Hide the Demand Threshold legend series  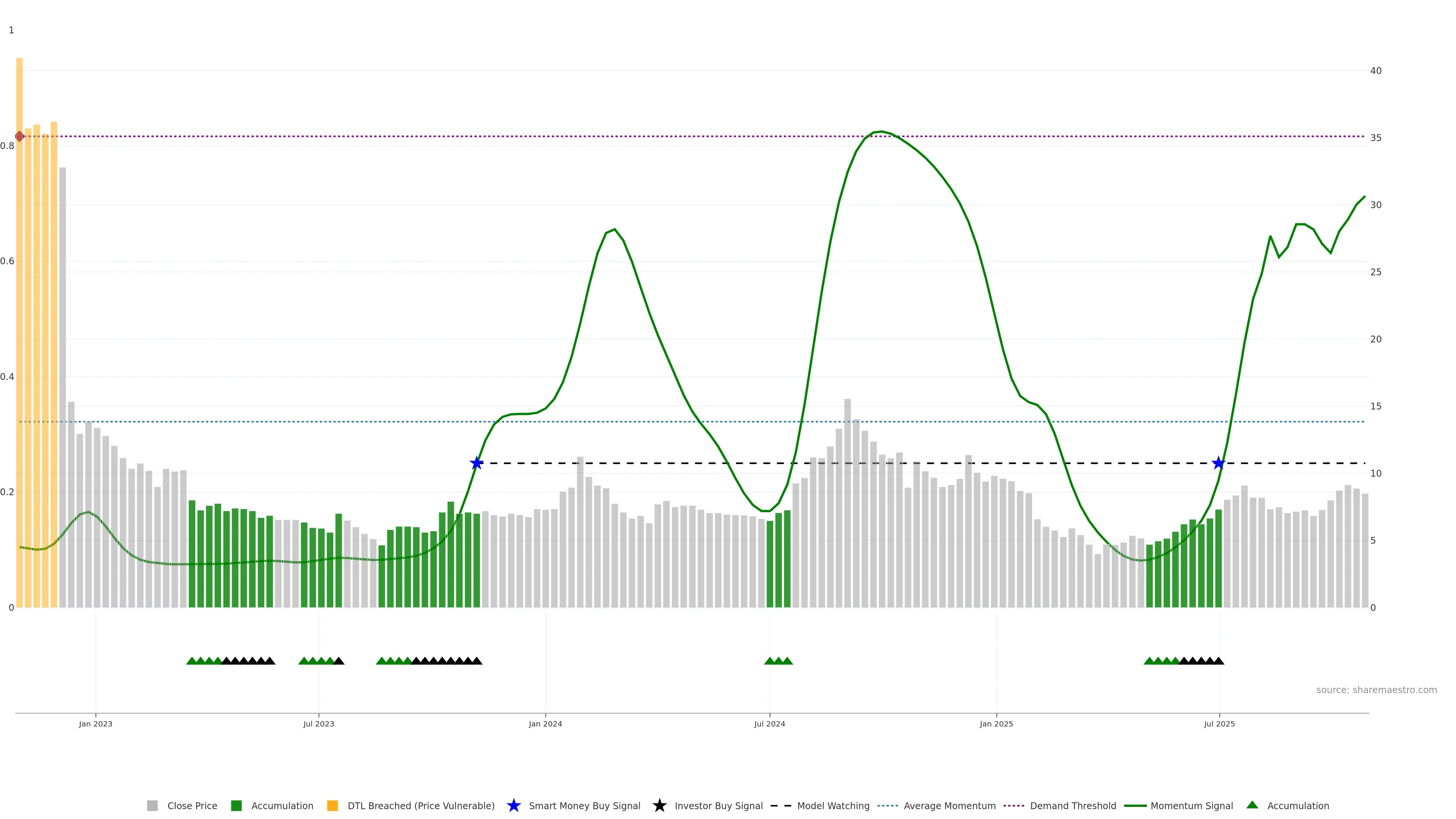point(1073,806)
